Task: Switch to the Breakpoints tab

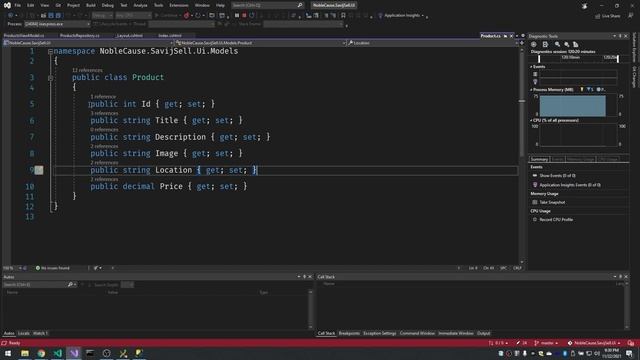Action: point(349,333)
